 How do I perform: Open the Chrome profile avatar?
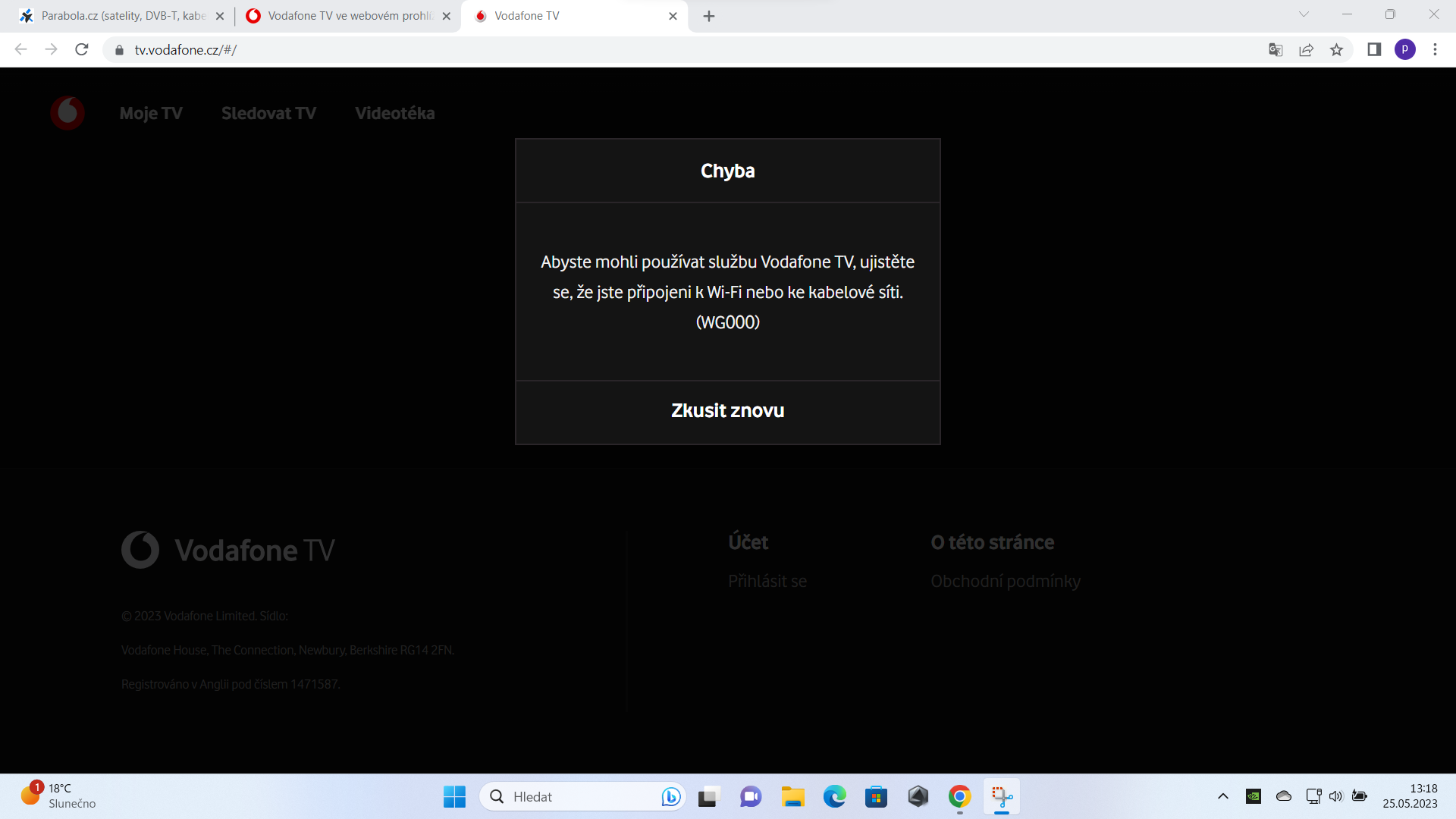(x=1404, y=50)
